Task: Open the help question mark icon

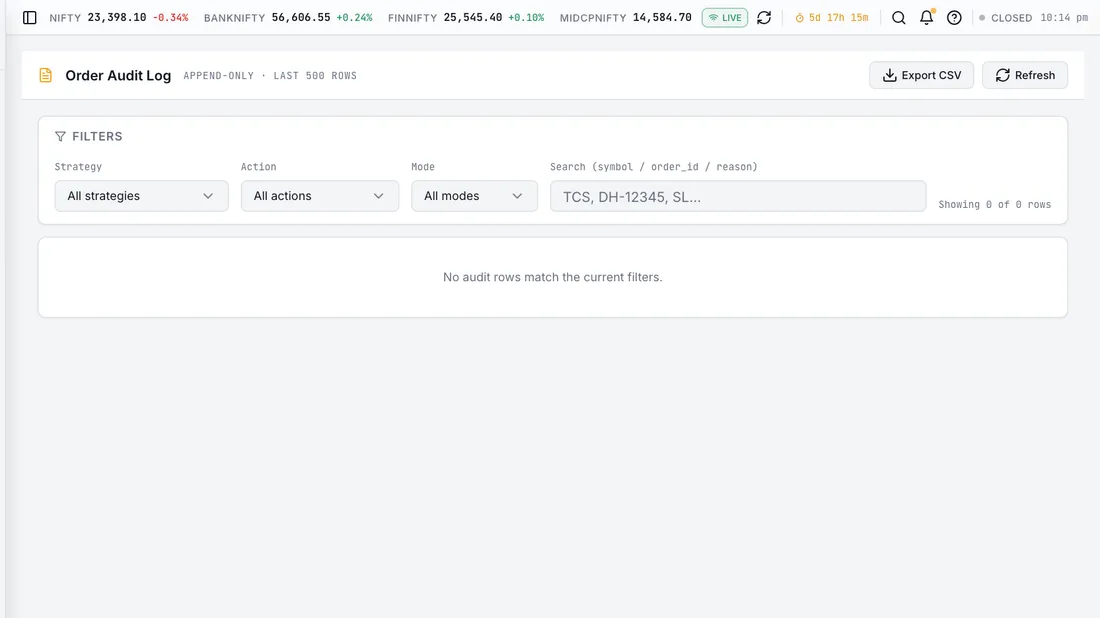Action: tap(954, 18)
